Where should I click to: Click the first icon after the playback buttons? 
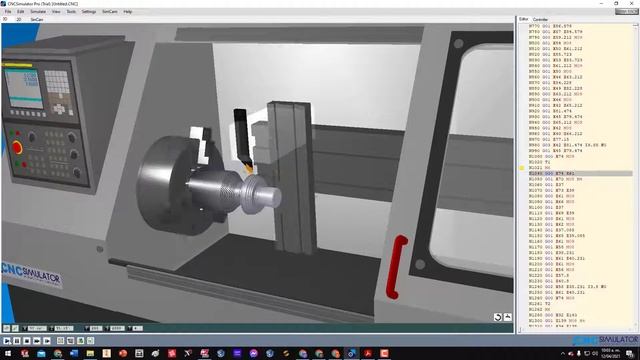pos(60,340)
